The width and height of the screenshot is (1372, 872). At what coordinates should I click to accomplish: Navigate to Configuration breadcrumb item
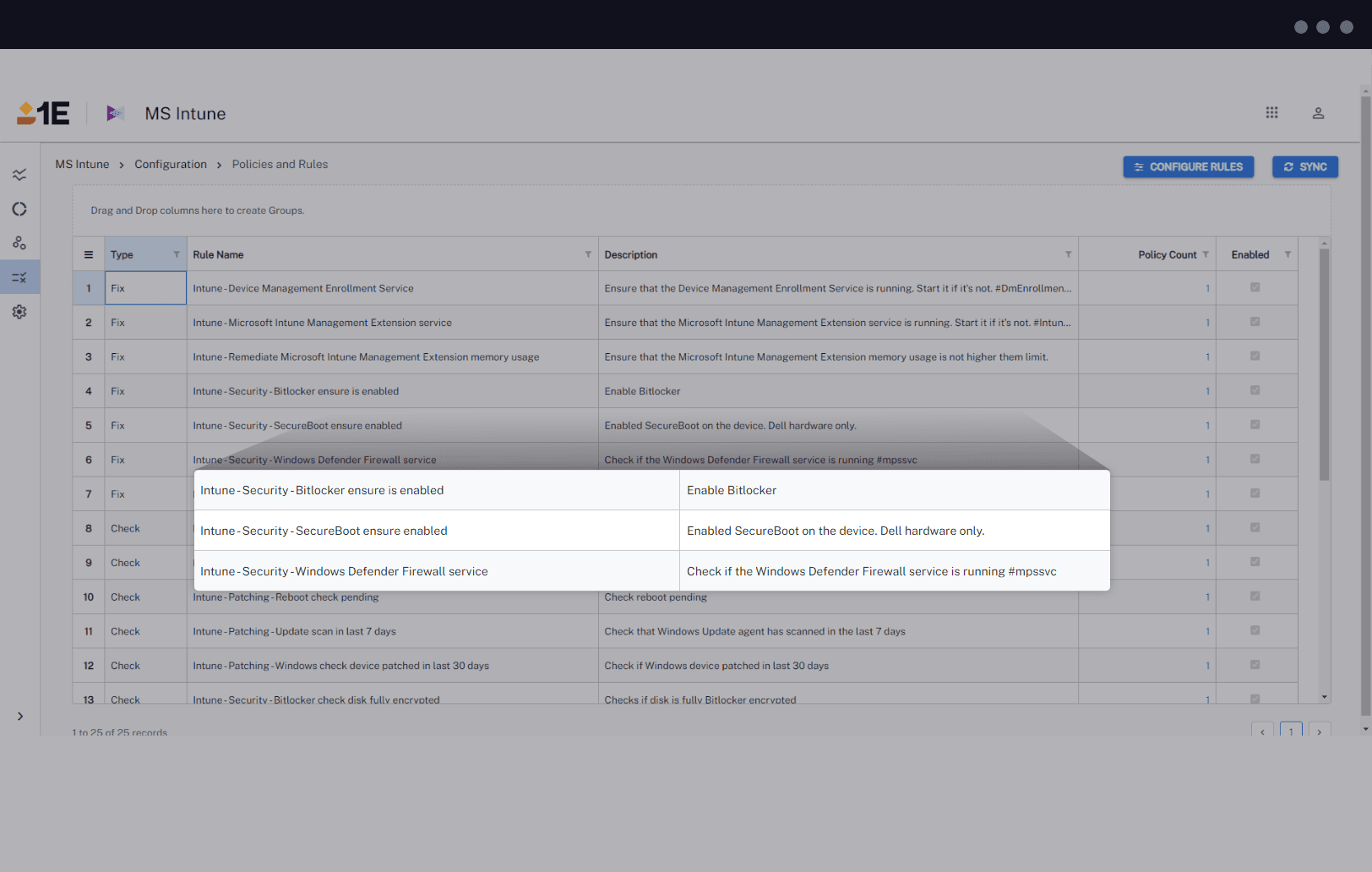tap(171, 164)
